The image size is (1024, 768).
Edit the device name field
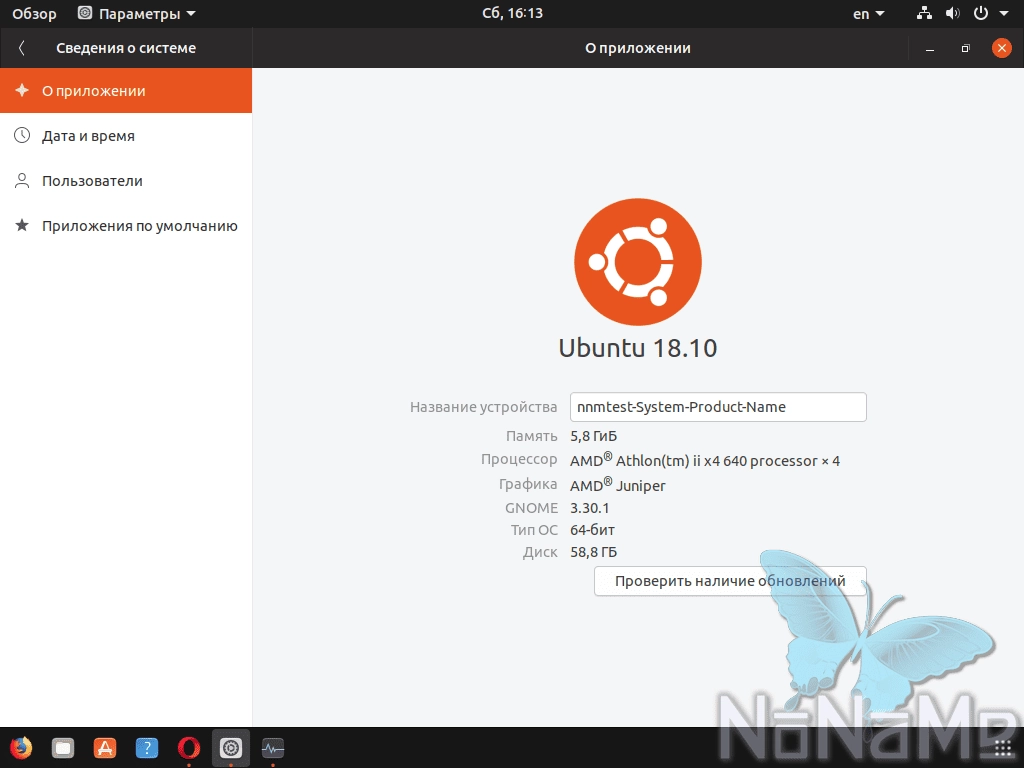click(718, 407)
